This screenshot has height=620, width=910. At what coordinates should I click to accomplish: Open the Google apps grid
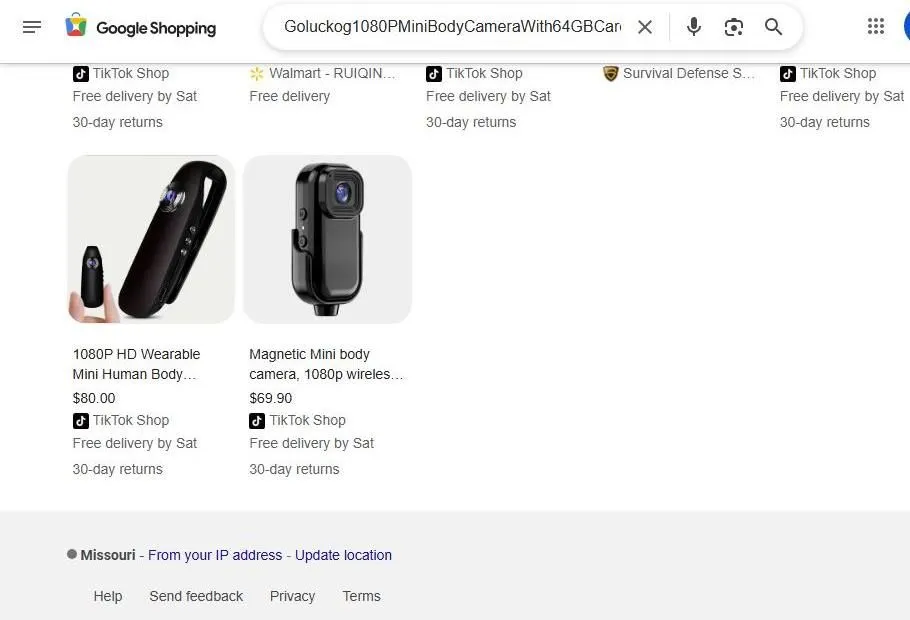[876, 26]
